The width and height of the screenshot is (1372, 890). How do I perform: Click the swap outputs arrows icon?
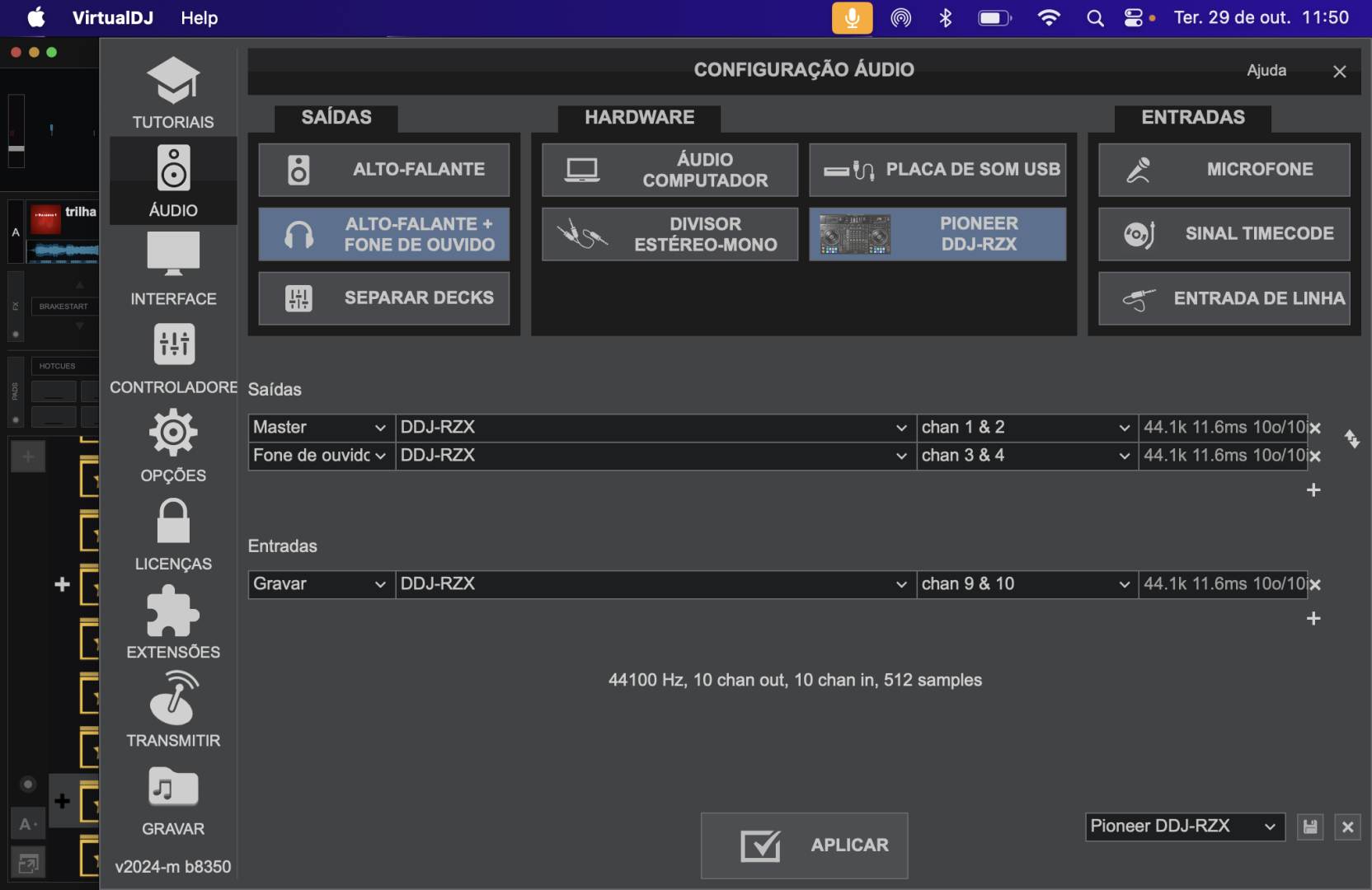tap(1352, 439)
